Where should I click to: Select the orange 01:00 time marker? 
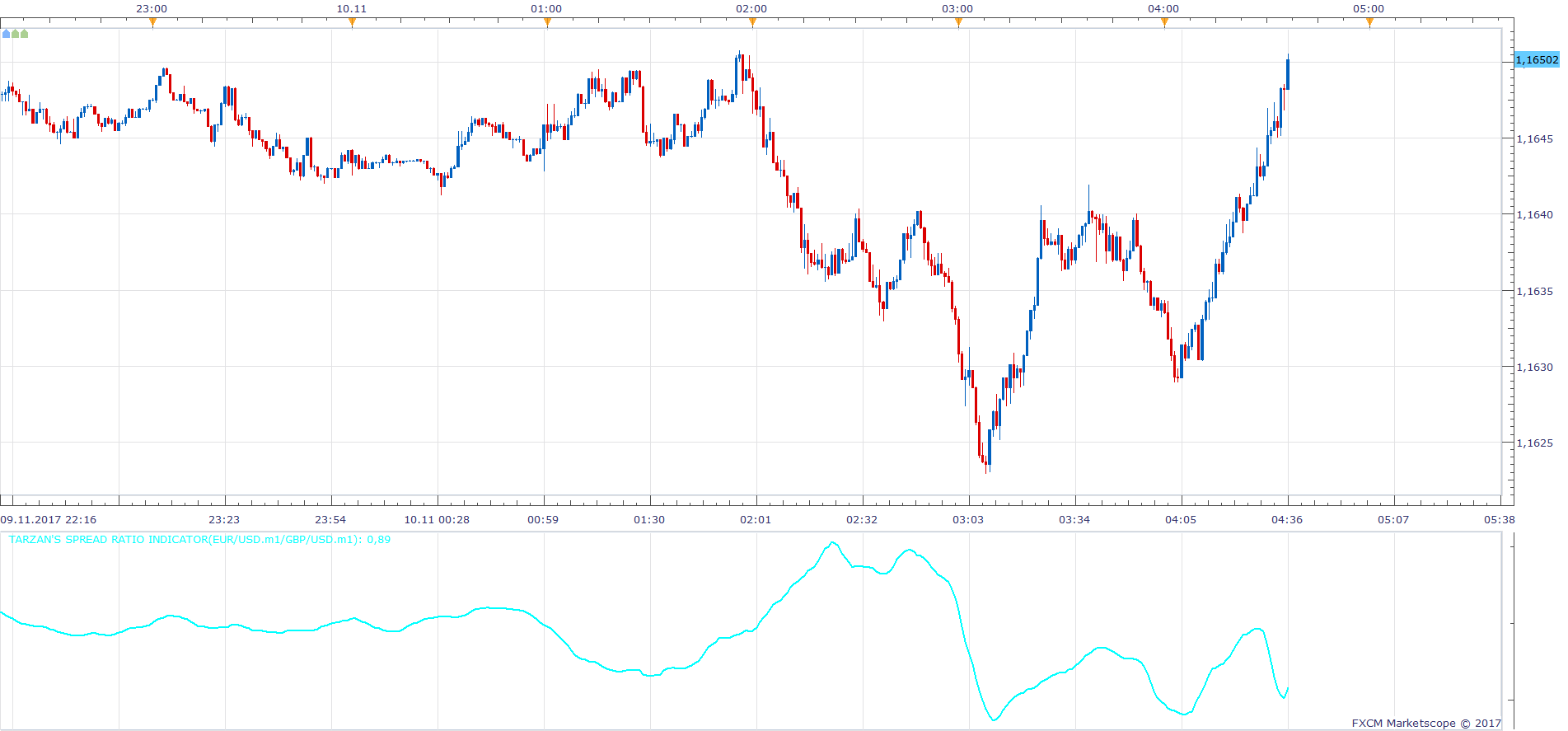(x=547, y=22)
